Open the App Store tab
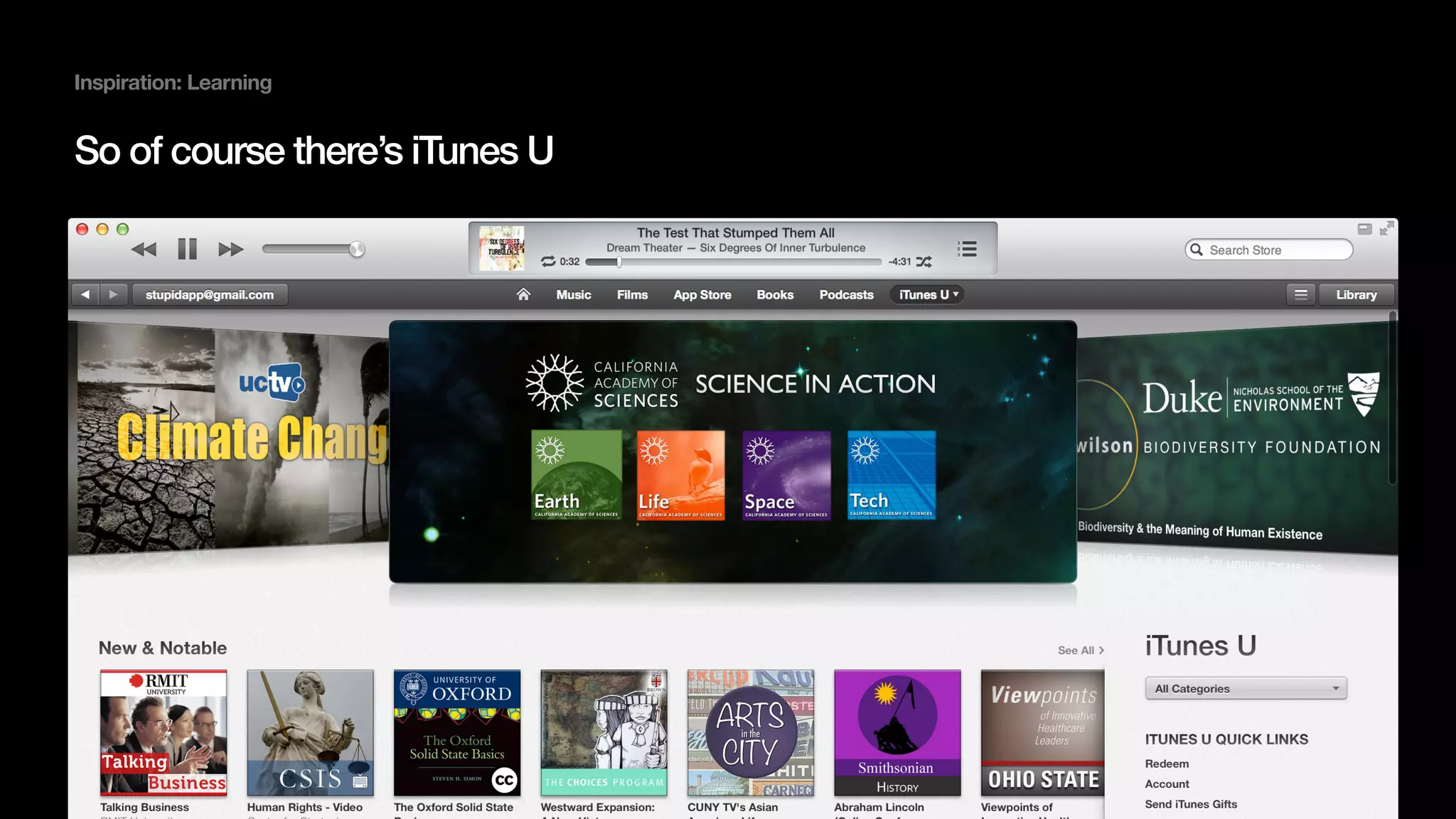 (702, 294)
